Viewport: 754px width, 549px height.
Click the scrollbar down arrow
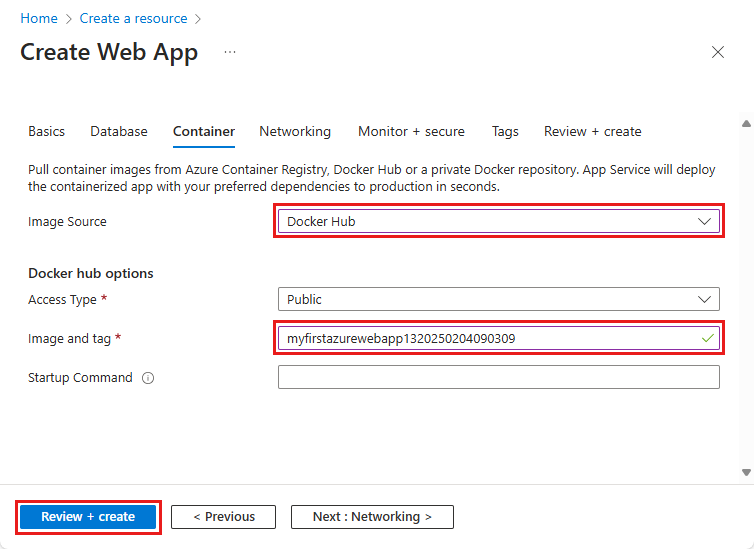click(745, 471)
